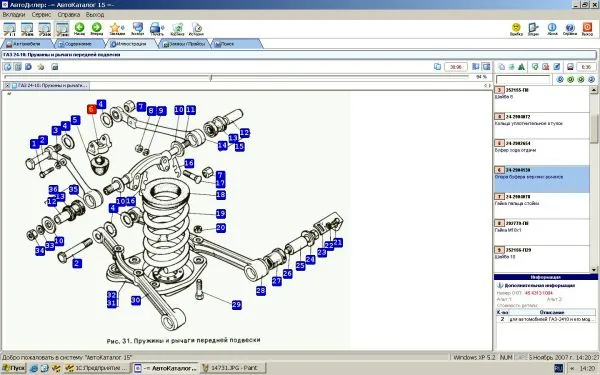Click the green Вперед forward arrow
The image size is (600, 375).
point(96,28)
